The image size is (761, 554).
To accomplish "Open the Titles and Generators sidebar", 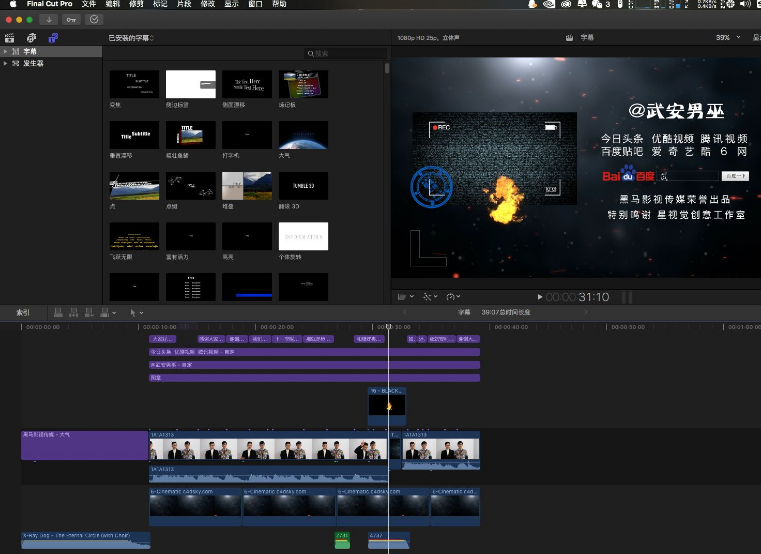I will pyautogui.click(x=53, y=37).
